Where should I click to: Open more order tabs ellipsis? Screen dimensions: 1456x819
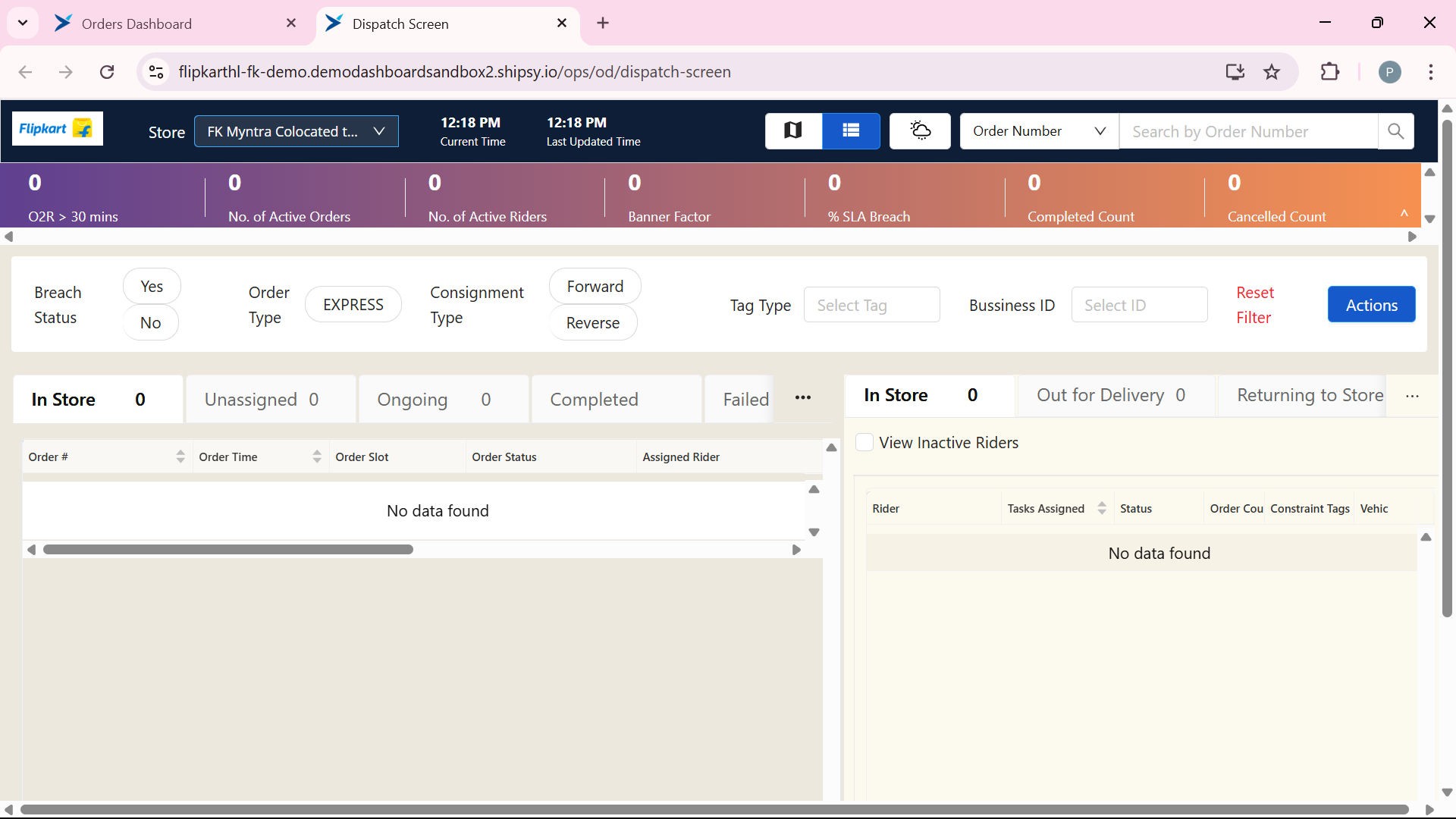tap(803, 398)
